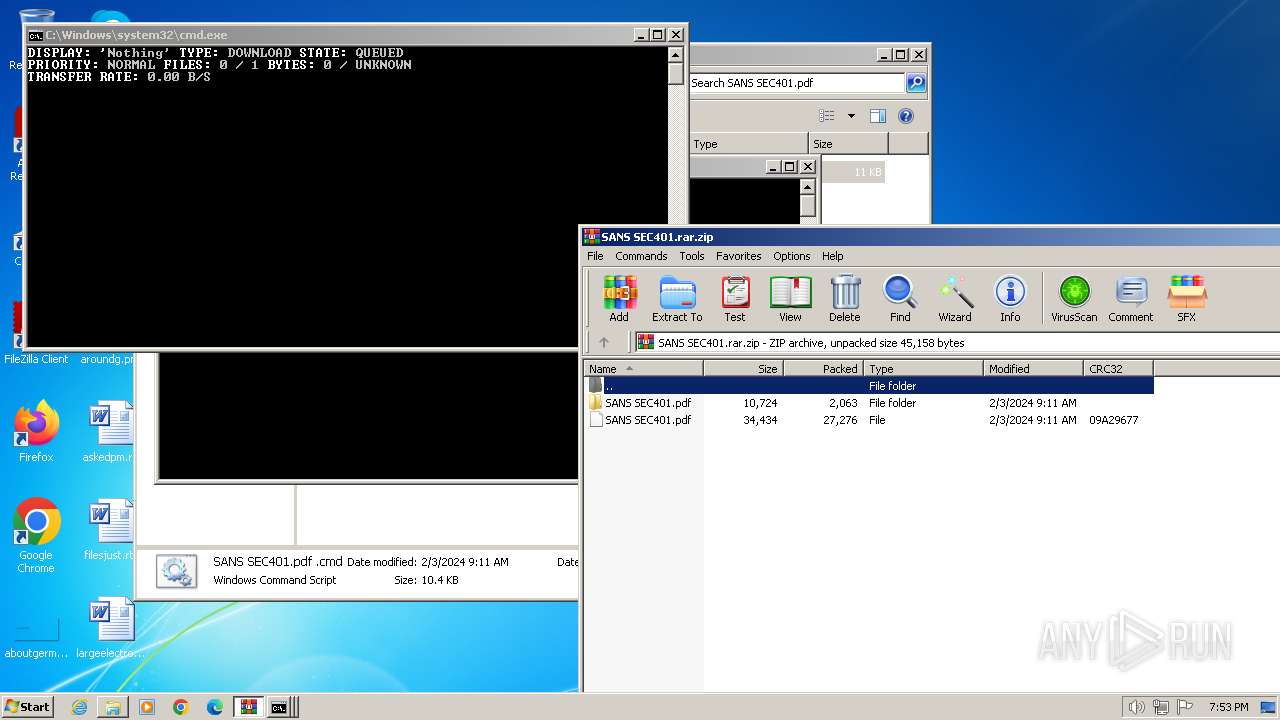The height and width of the screenshot is (720, 1280).
Task: Click the SFX icon
Action: [1186, 299]
